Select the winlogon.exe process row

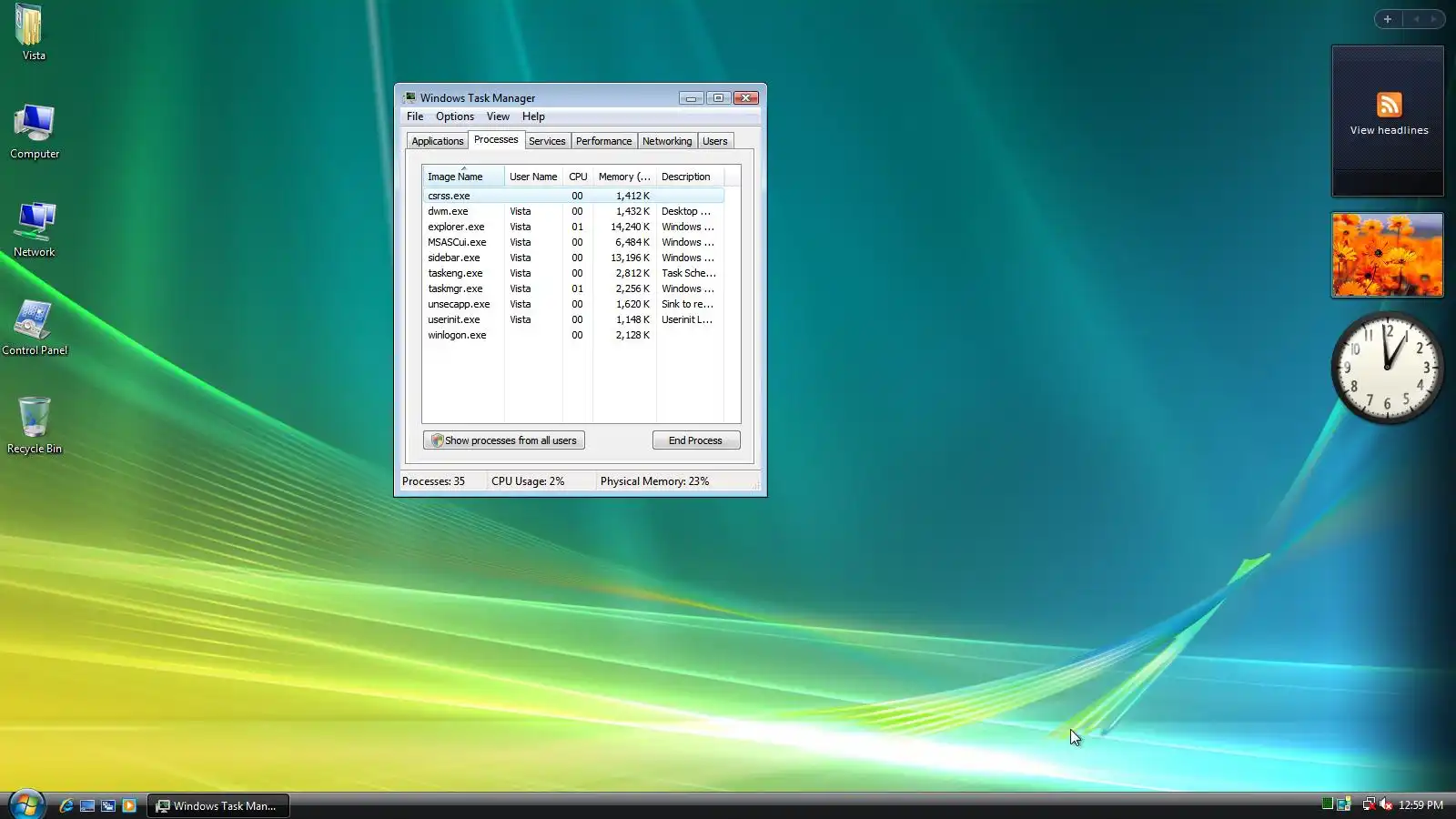click(573, 335)
